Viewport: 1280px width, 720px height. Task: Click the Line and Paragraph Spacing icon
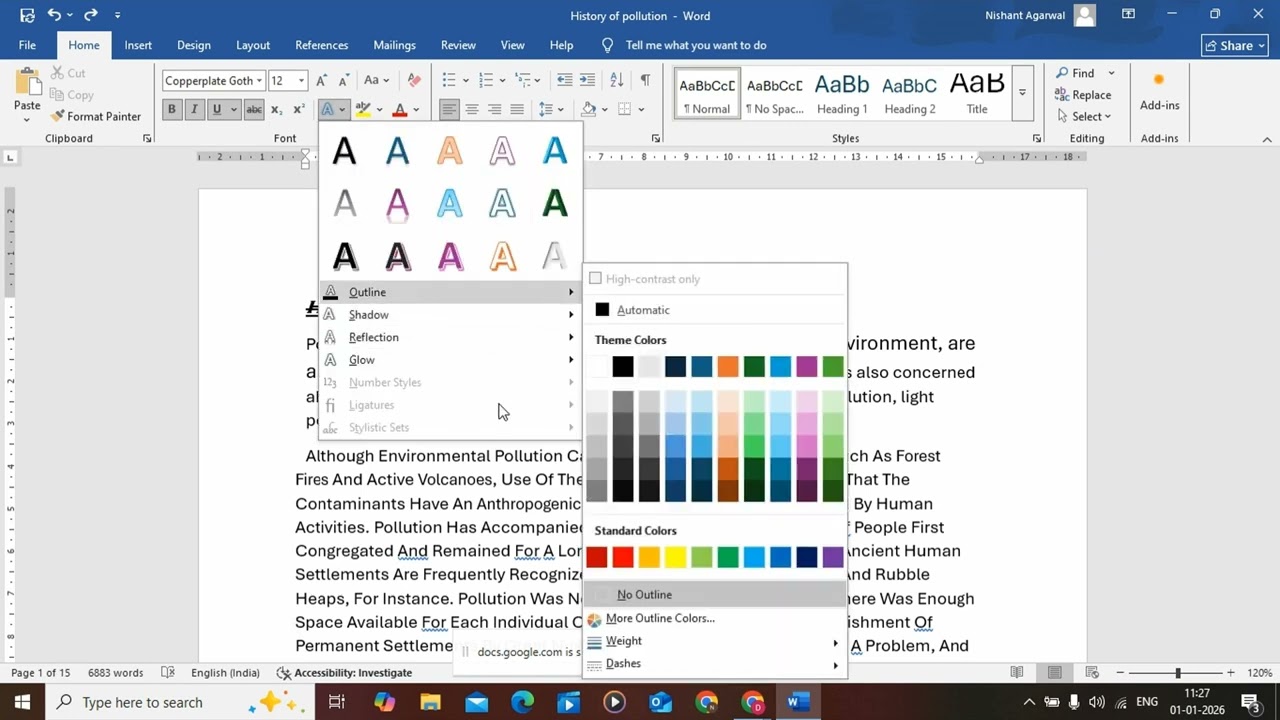point(546,109)
